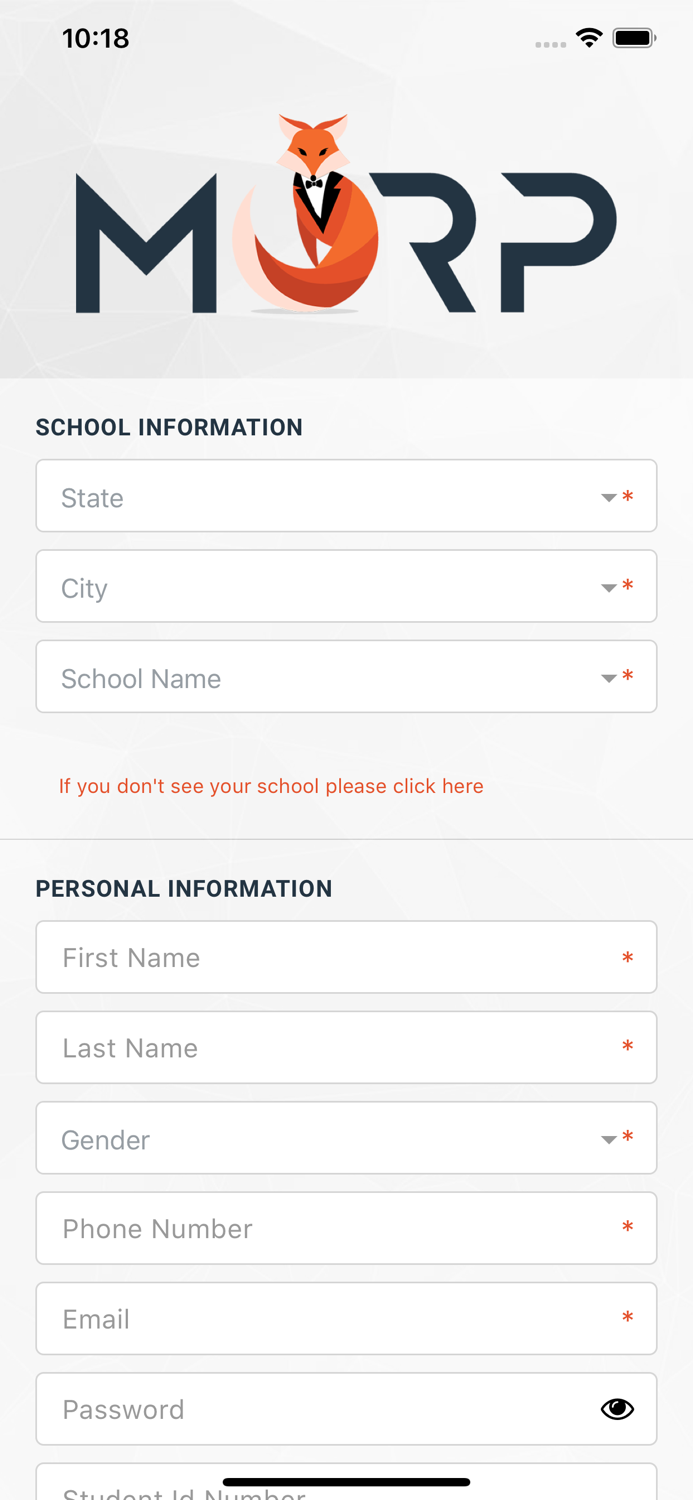The image size is (693, 1500).
Task: Tap the battery status icon
Action: [634, 39]
